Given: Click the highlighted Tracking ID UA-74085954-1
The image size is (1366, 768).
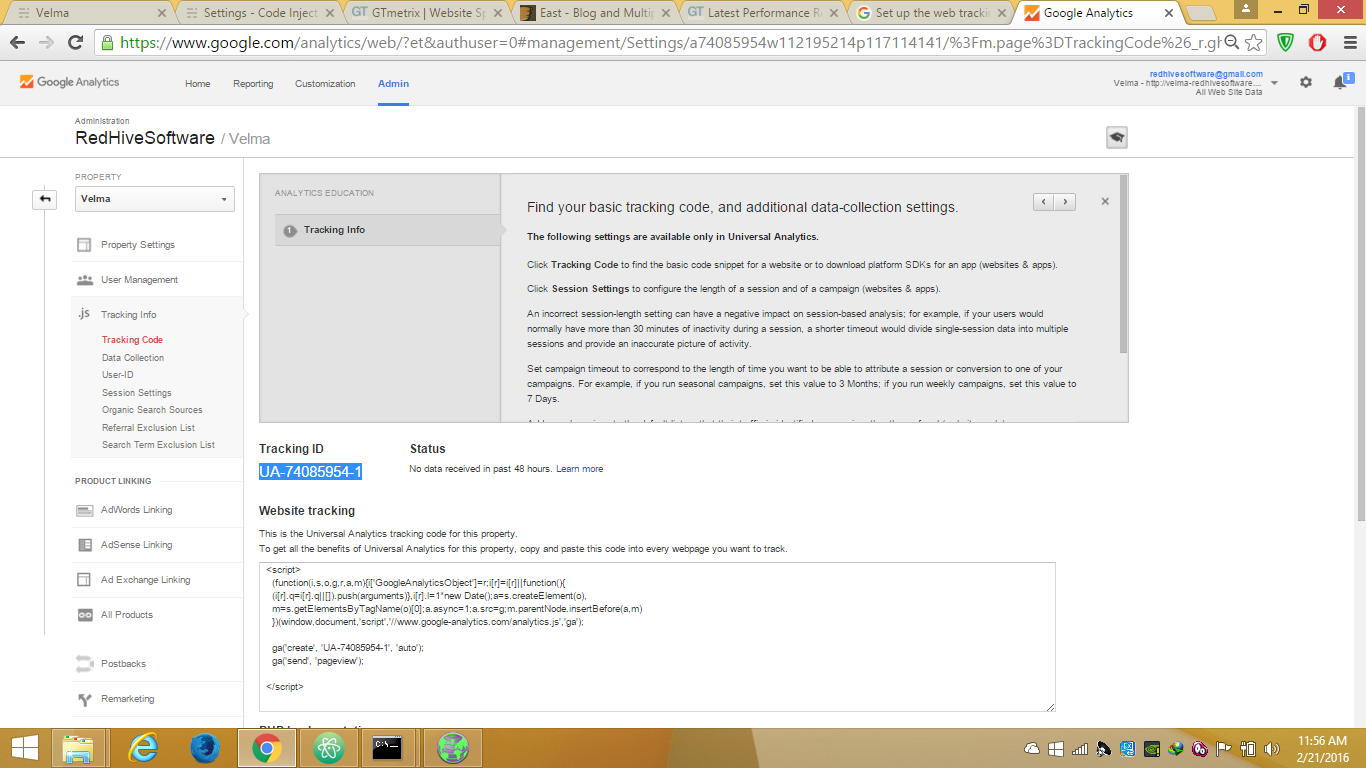Looking at the screenshot, I should [310, 472].
